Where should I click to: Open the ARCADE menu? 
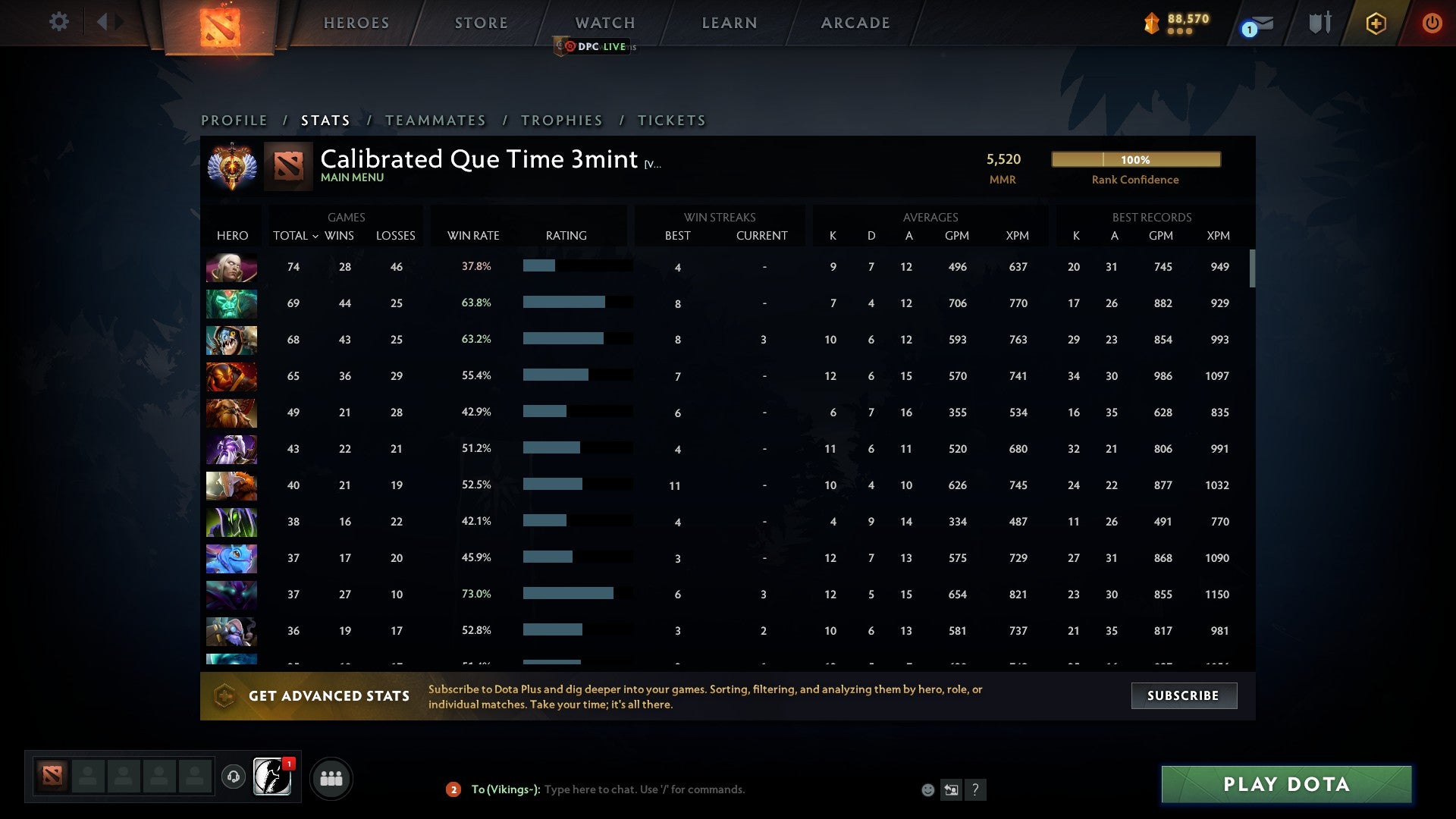855,23
